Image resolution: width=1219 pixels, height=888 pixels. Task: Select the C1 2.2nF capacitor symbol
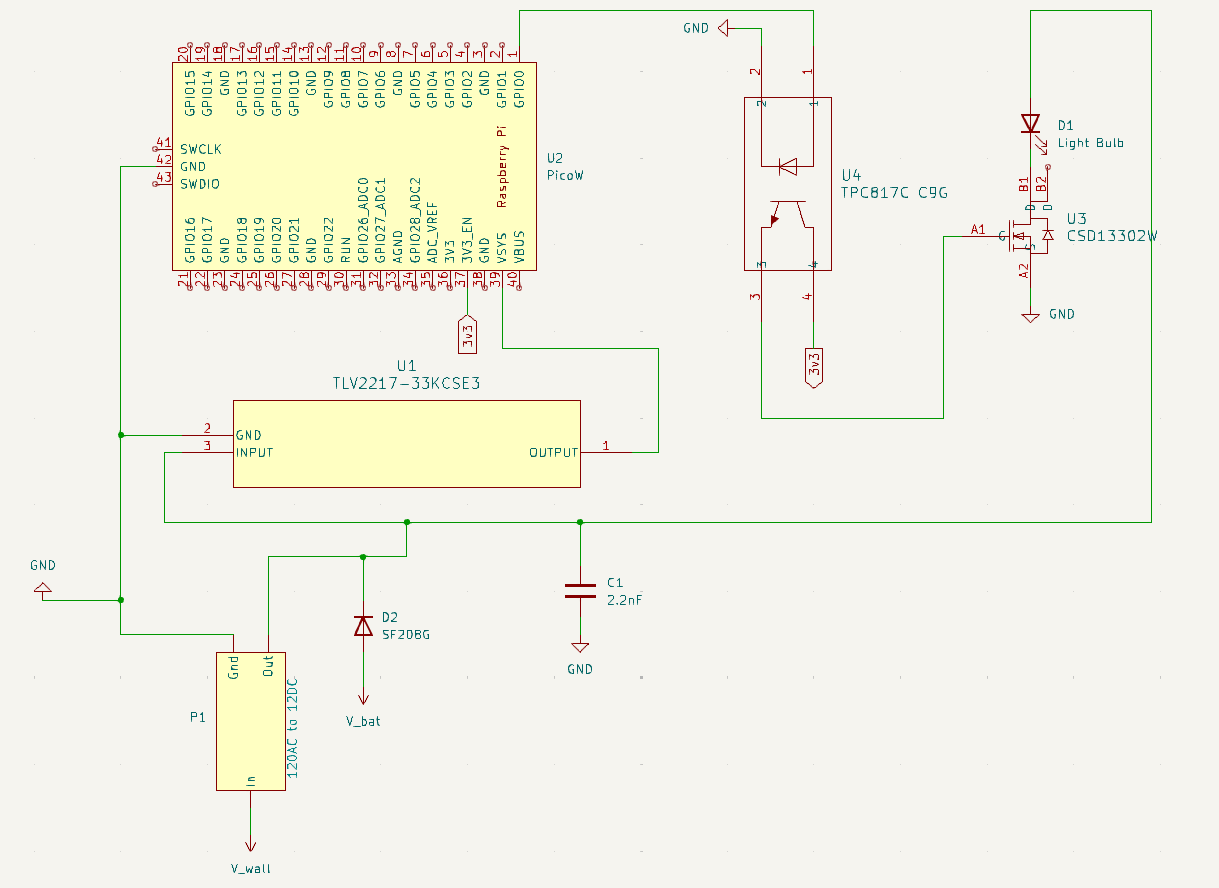(579, 590)
